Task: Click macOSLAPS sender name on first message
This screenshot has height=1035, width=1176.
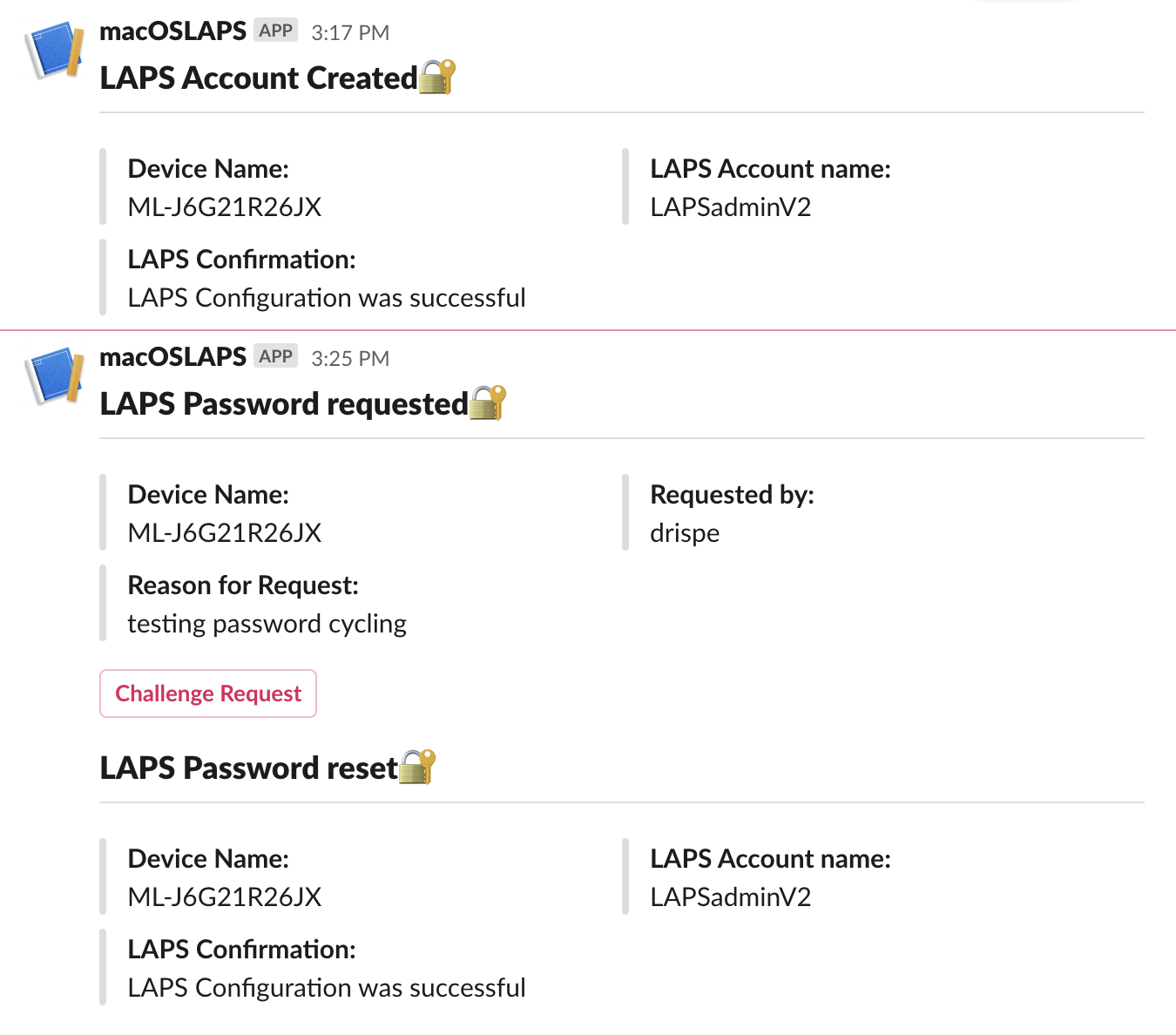Action: [173, 30]
